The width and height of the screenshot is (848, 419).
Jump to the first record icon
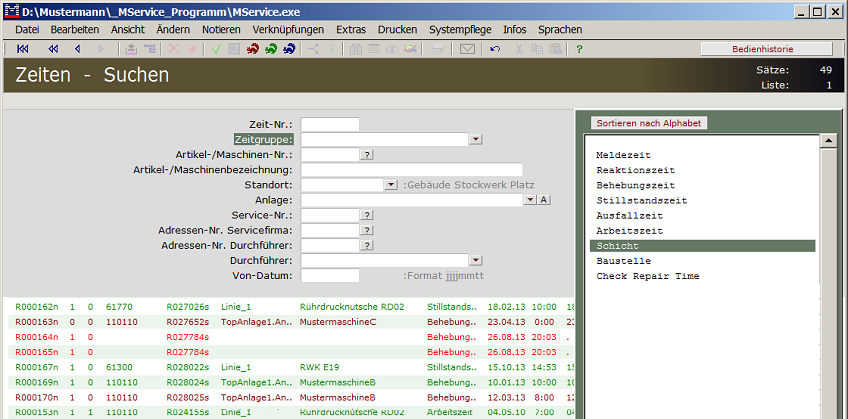tap(23, 49)
